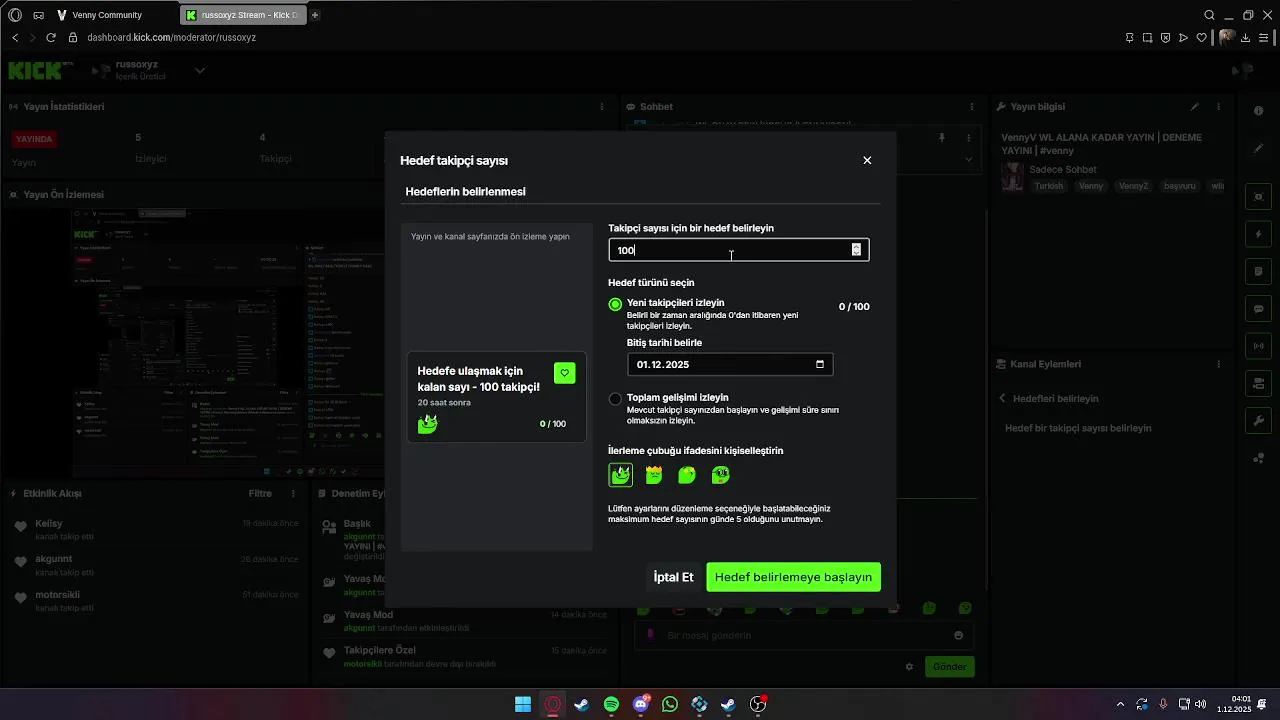
Task: Select Toplam gelişimi izleyin radio option
Action: click(615, 399)
